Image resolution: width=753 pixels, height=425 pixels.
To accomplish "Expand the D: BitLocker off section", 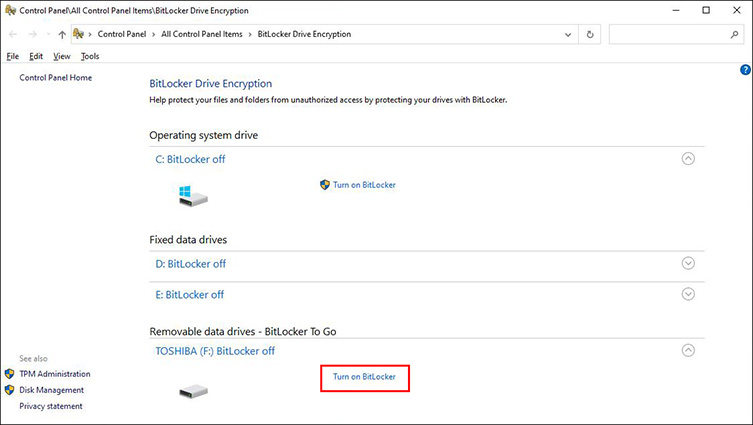I will [x=688, y=263].
